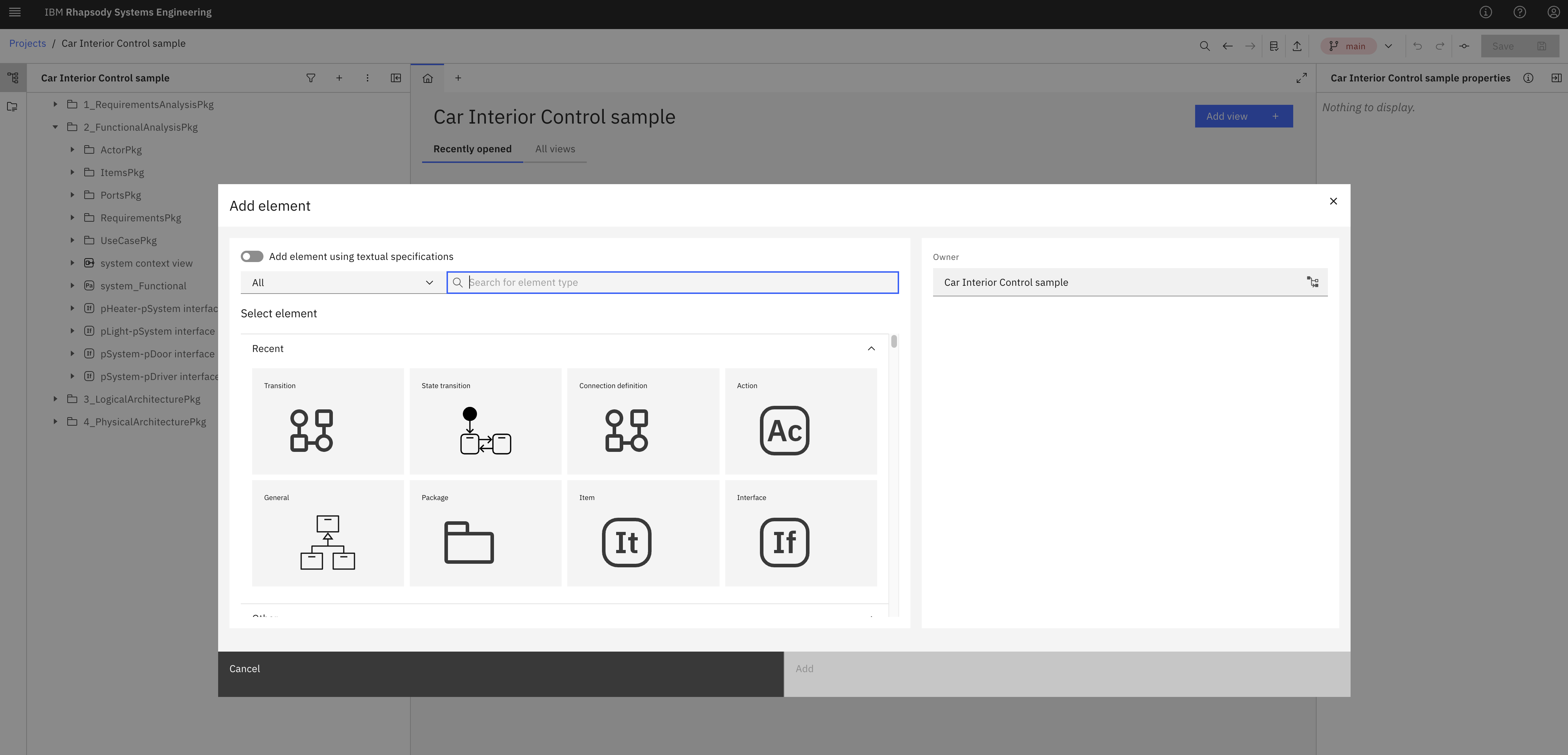Collapse the 2_FunctionalAnalysisPkg tree node
Viewport: 1568px width, 755px height.
[55, 127]
